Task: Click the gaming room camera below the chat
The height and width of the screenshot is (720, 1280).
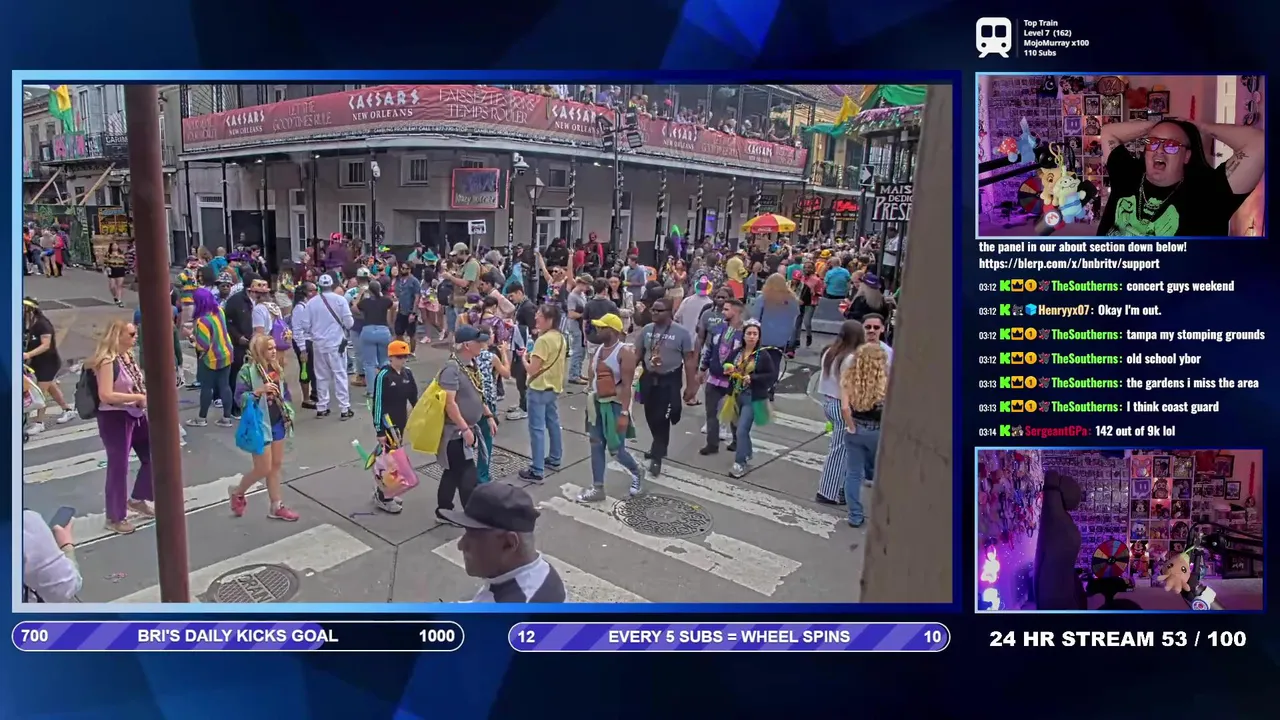Action: click(1121, 529)
